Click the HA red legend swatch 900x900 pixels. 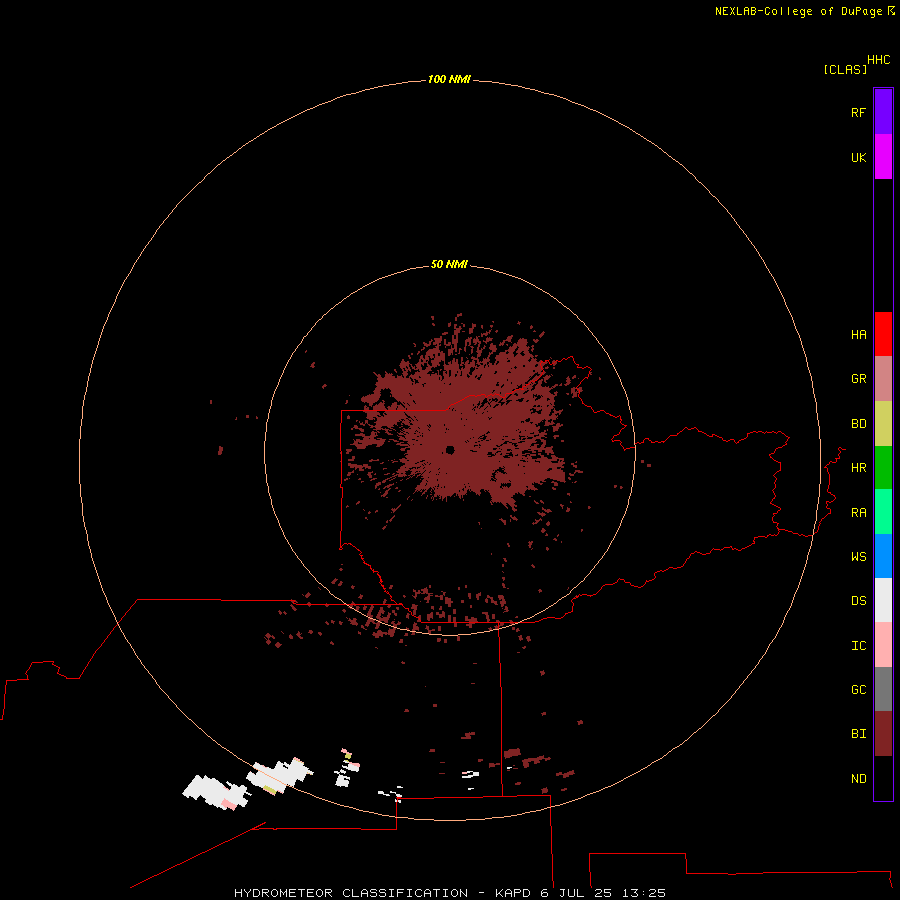(x=883, y=334)
